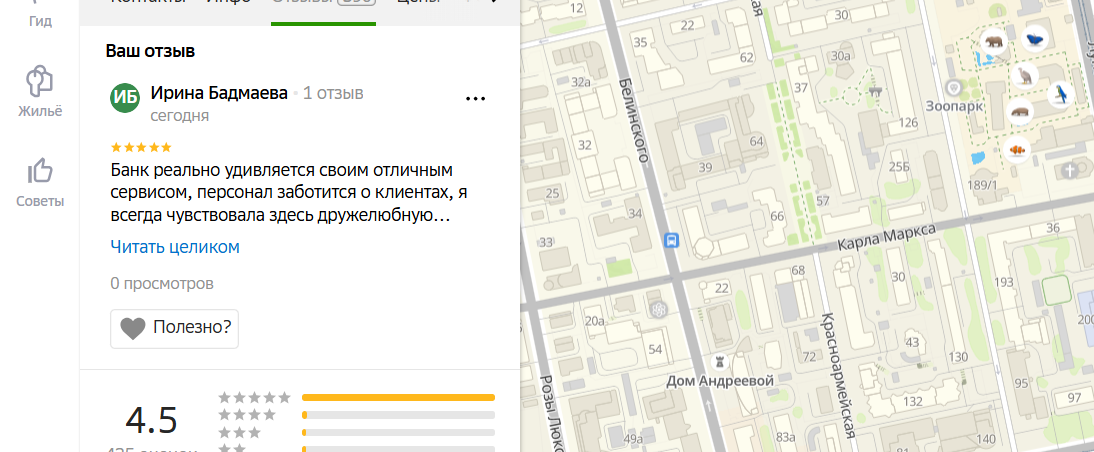
Task: Click the '1 отзыв' count label
Action: (x=333, y=93)
